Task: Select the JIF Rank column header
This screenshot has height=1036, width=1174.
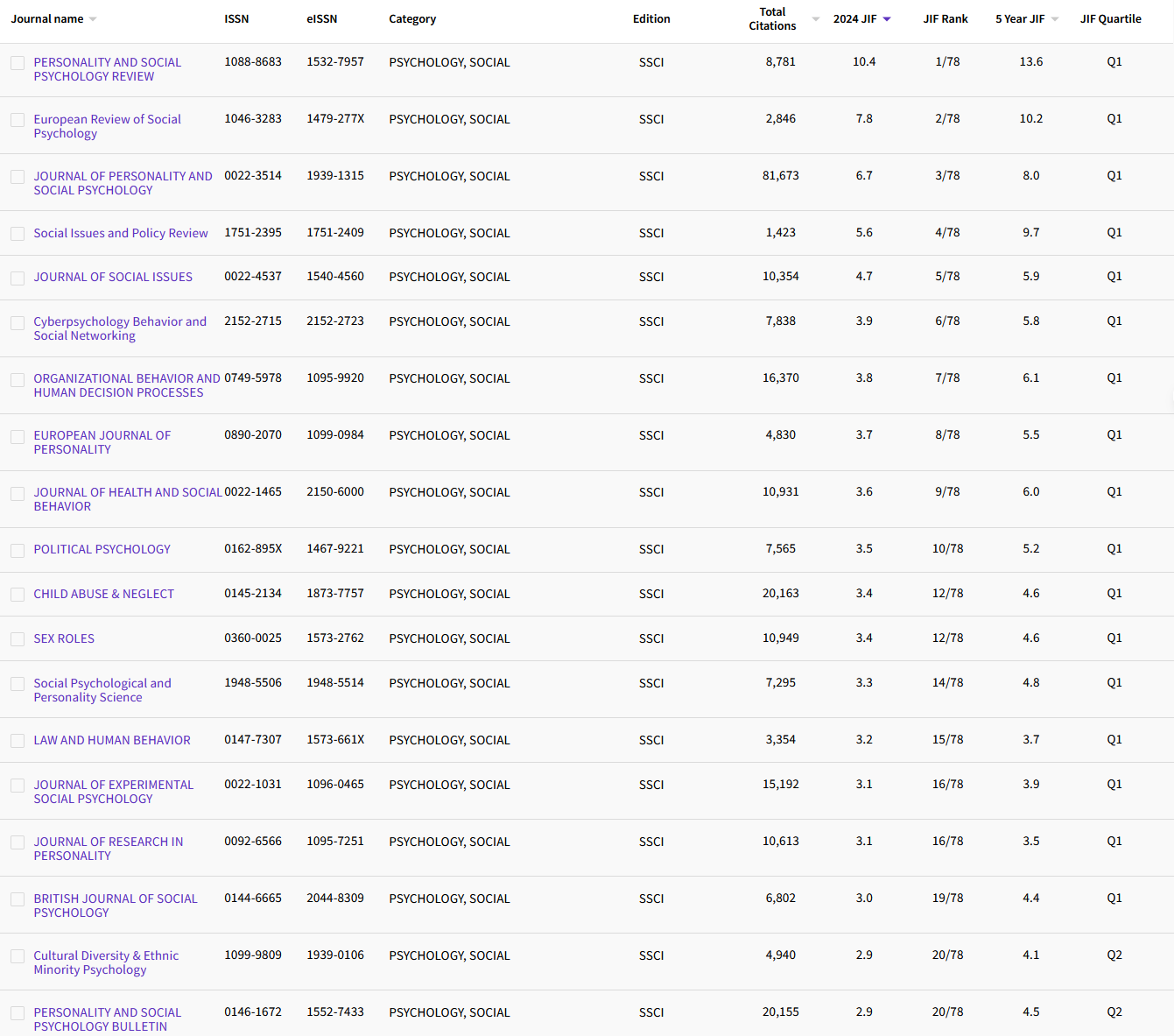Action: pyautogui.click(x=946, y=19)
